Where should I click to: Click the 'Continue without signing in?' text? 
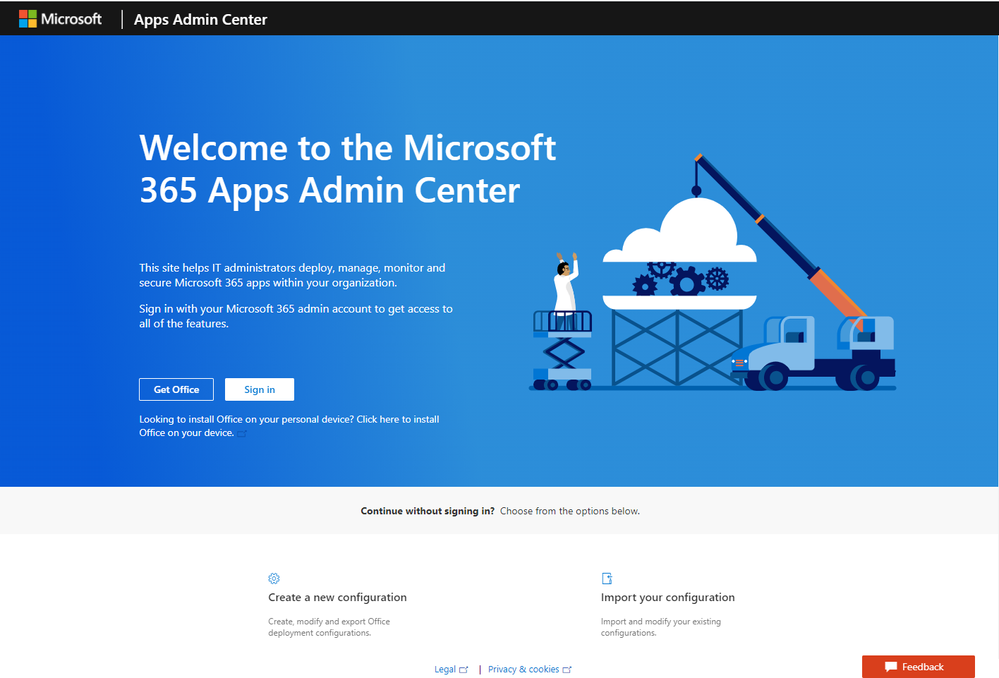point(428,511)
